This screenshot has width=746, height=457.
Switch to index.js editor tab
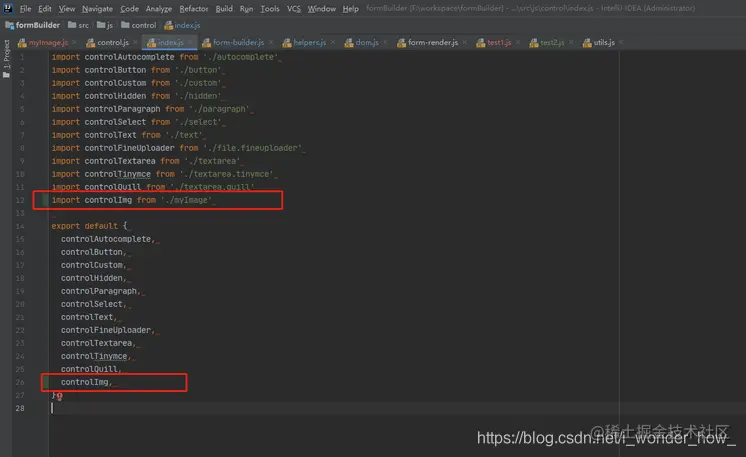[170, 43]
